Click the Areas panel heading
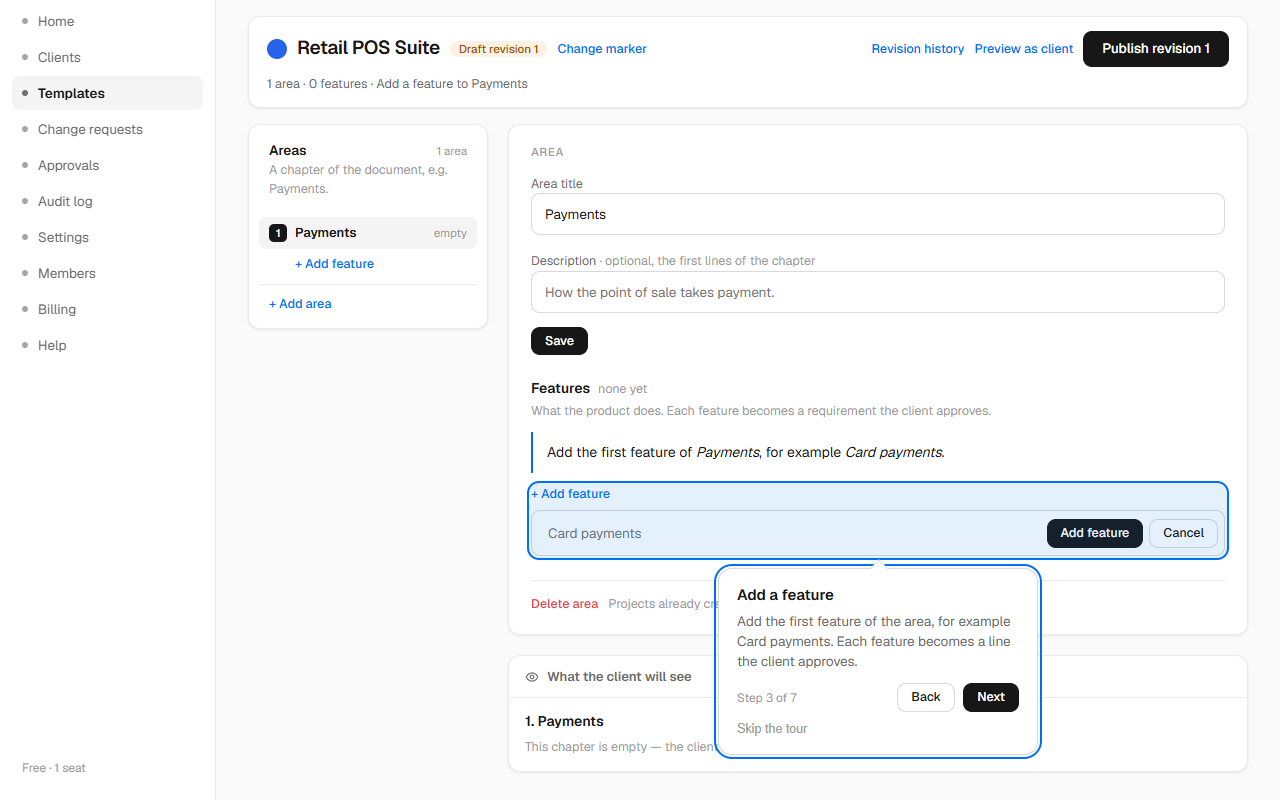 [288, 150]
